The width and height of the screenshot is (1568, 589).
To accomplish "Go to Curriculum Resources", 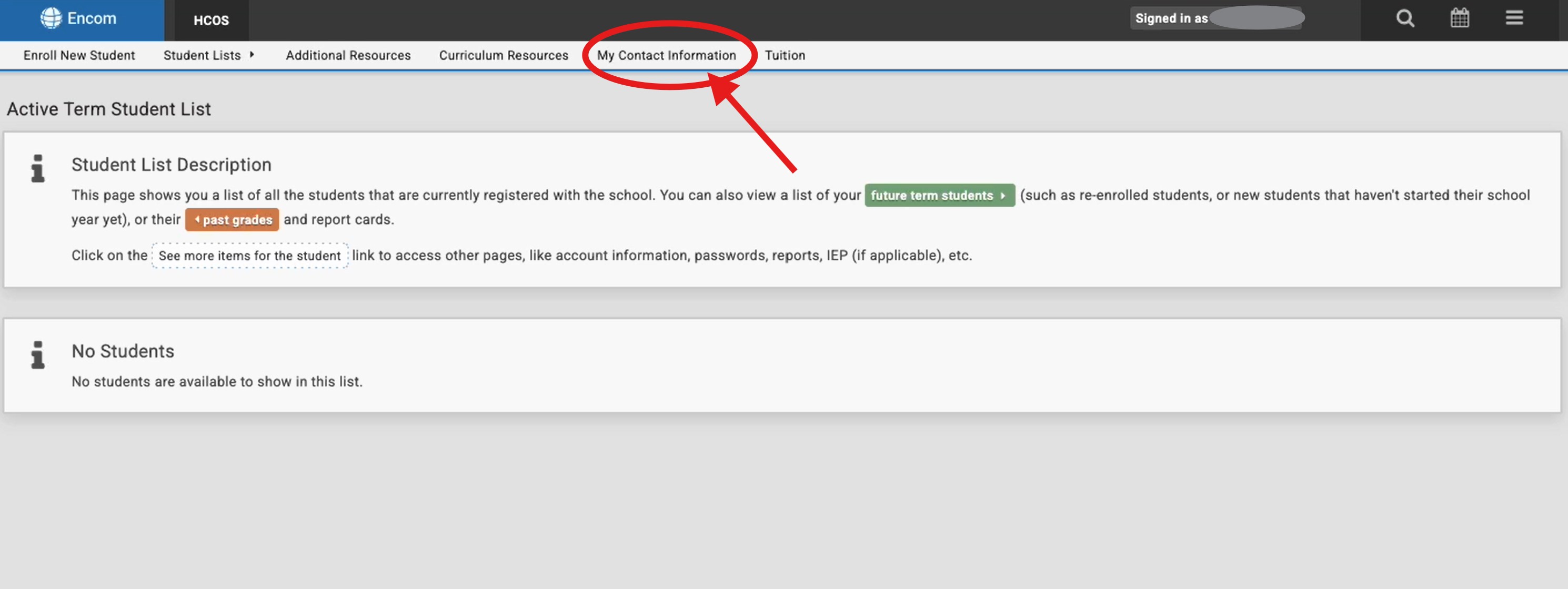I will [504, 55].
